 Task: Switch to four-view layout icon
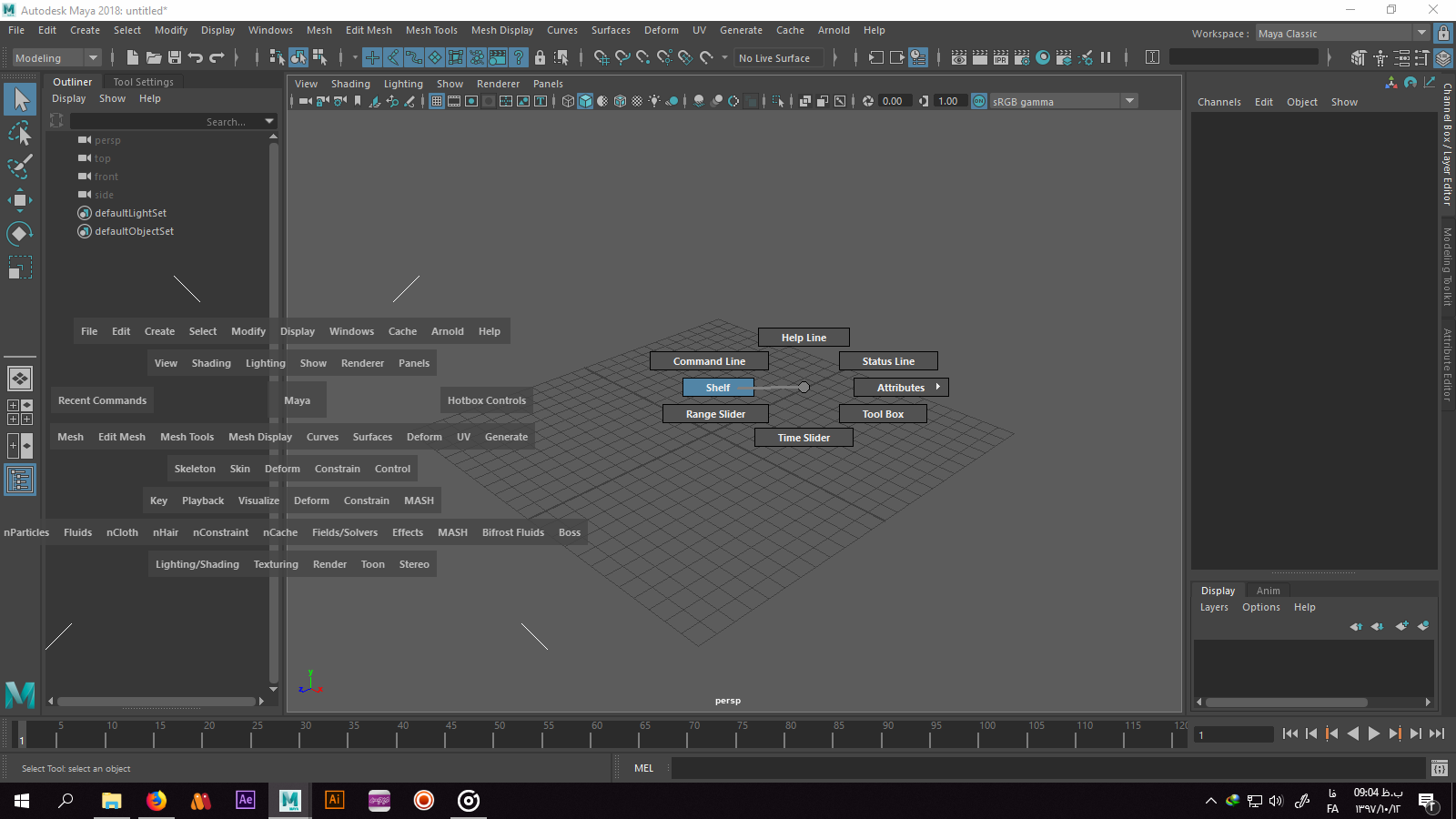20,412
